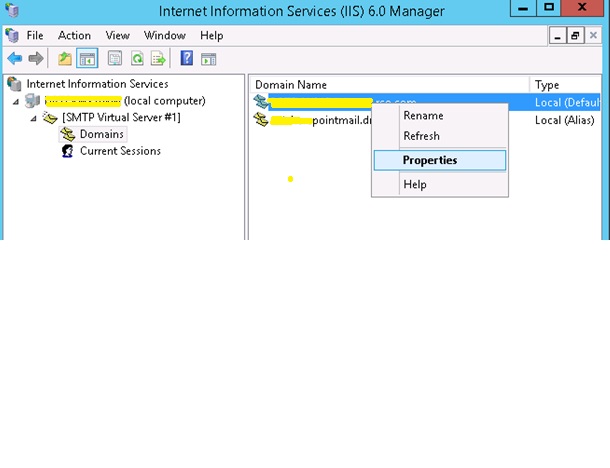Image resolution: width=610 pixels, height=468 pixels.
Task: Click the Export List toolbar icon
Action: [158, 59]
